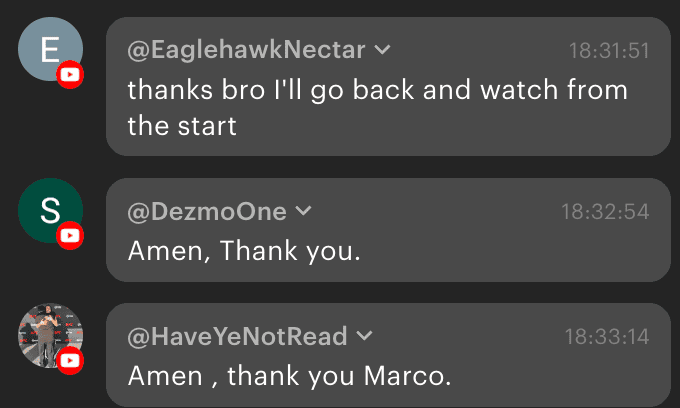Viewport: 680px width, 408px height.
Task: Click EaglehawkNectar's gray E avatar
Action: coord(48,49)
